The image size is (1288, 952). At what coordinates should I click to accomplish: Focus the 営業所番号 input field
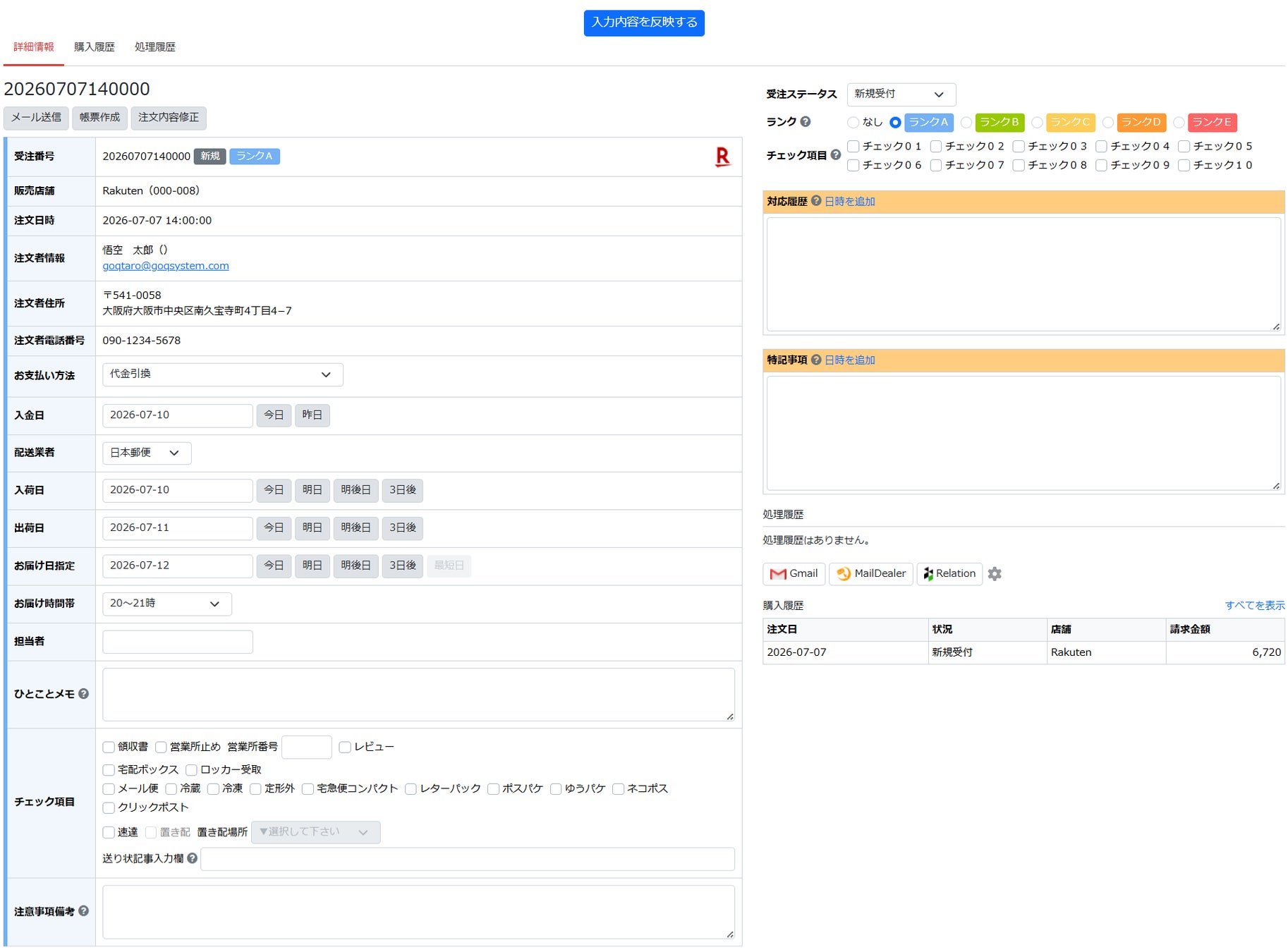click(x=307, y=747)
